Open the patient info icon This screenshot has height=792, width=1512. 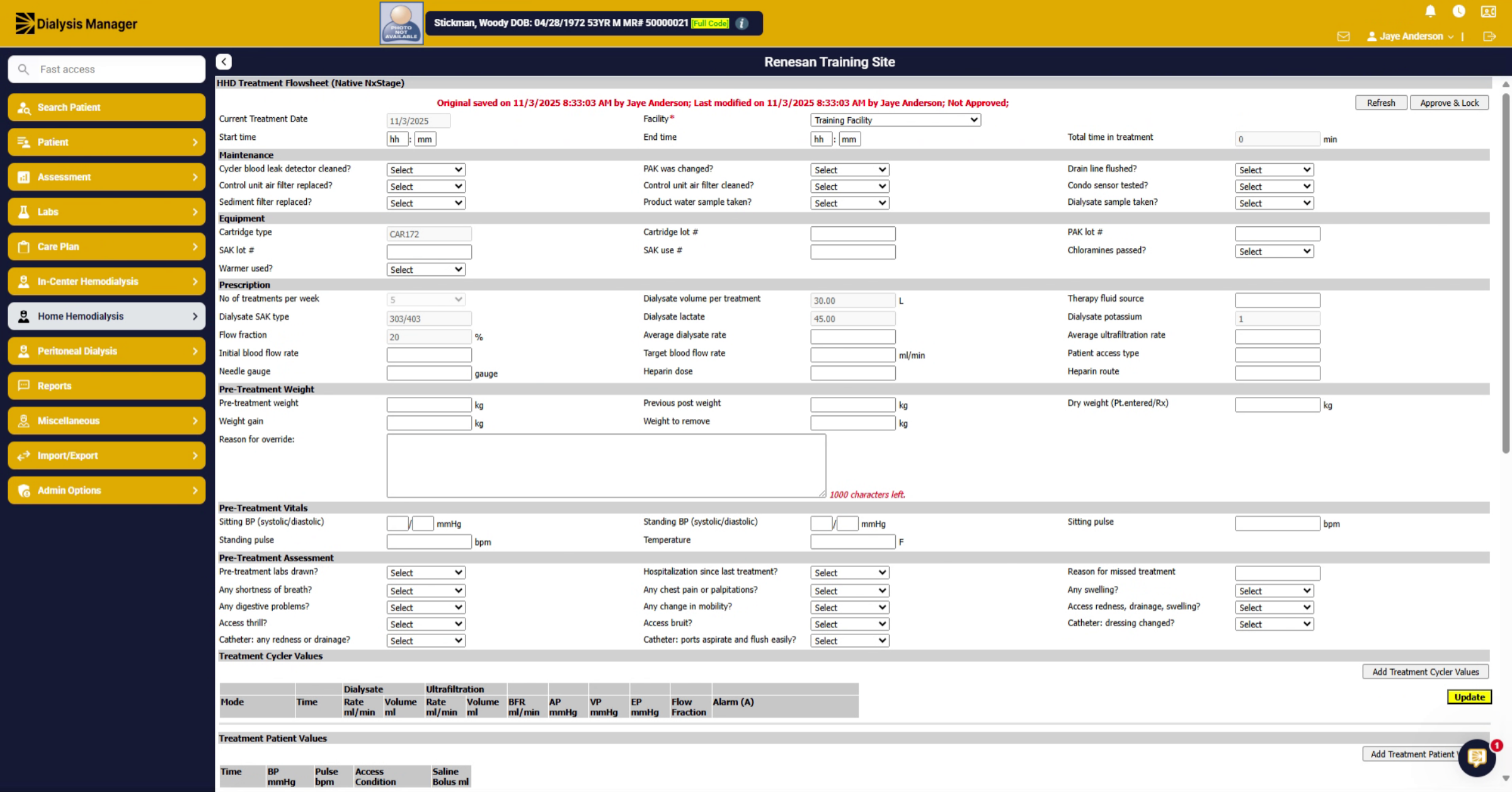coord(742,23)
